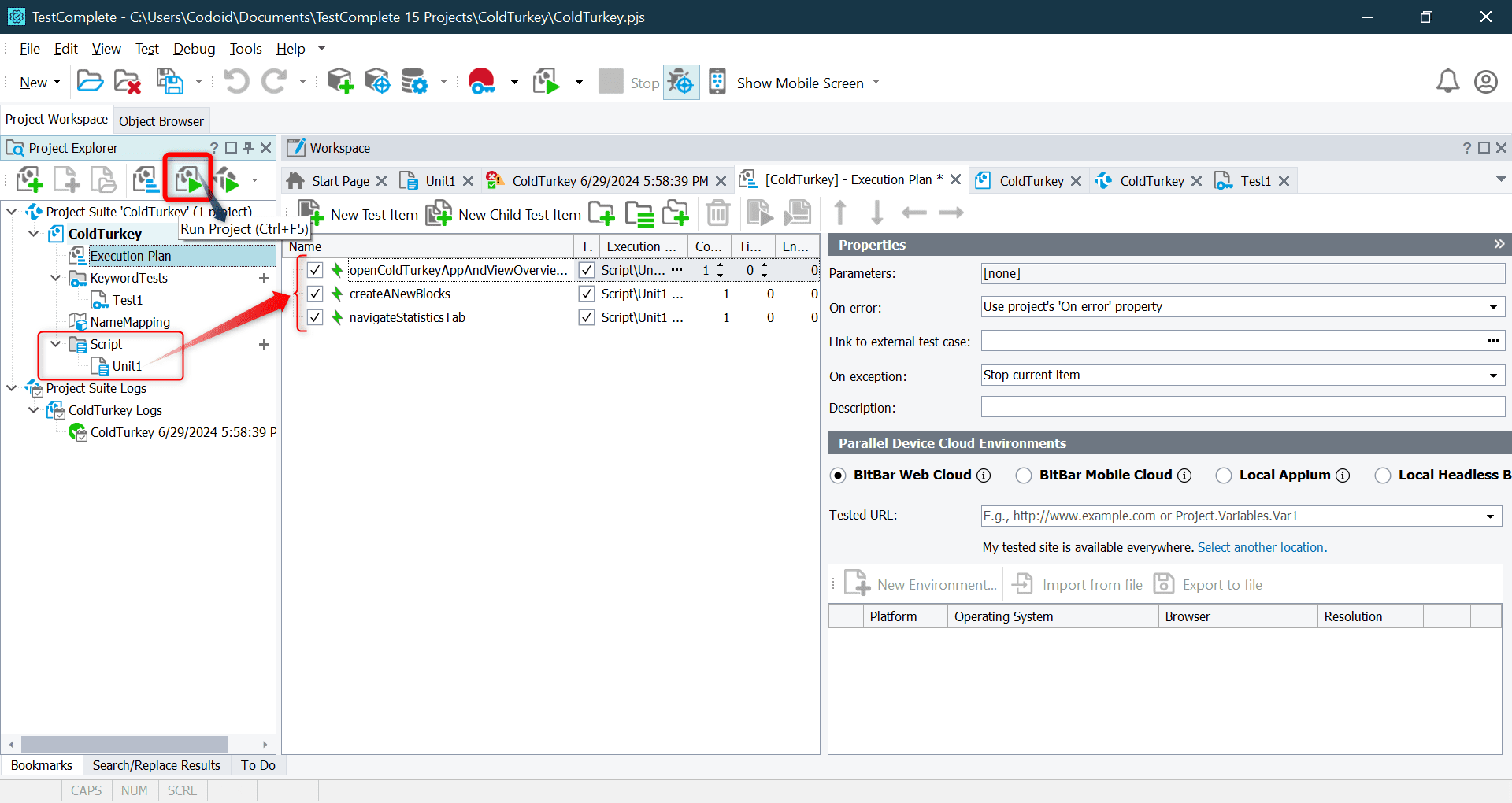Expand the On error property dropdown
Image resolution: width=1512 pixels, height=803 pixels.
(1493, 306)
